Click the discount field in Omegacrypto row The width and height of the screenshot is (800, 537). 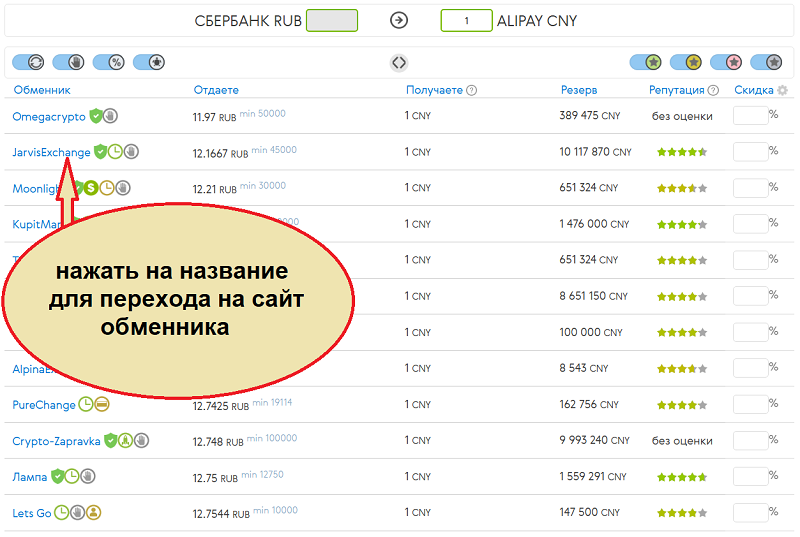pos(751,116)
